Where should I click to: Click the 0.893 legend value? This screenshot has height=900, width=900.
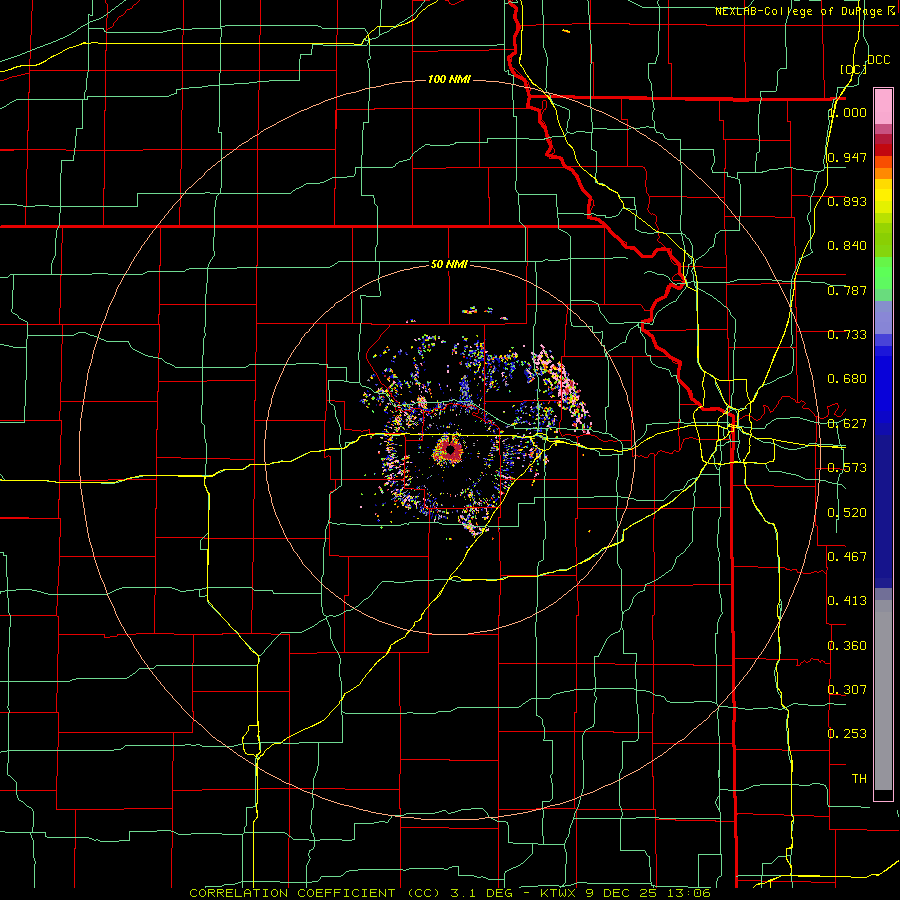tap(847, 201)
